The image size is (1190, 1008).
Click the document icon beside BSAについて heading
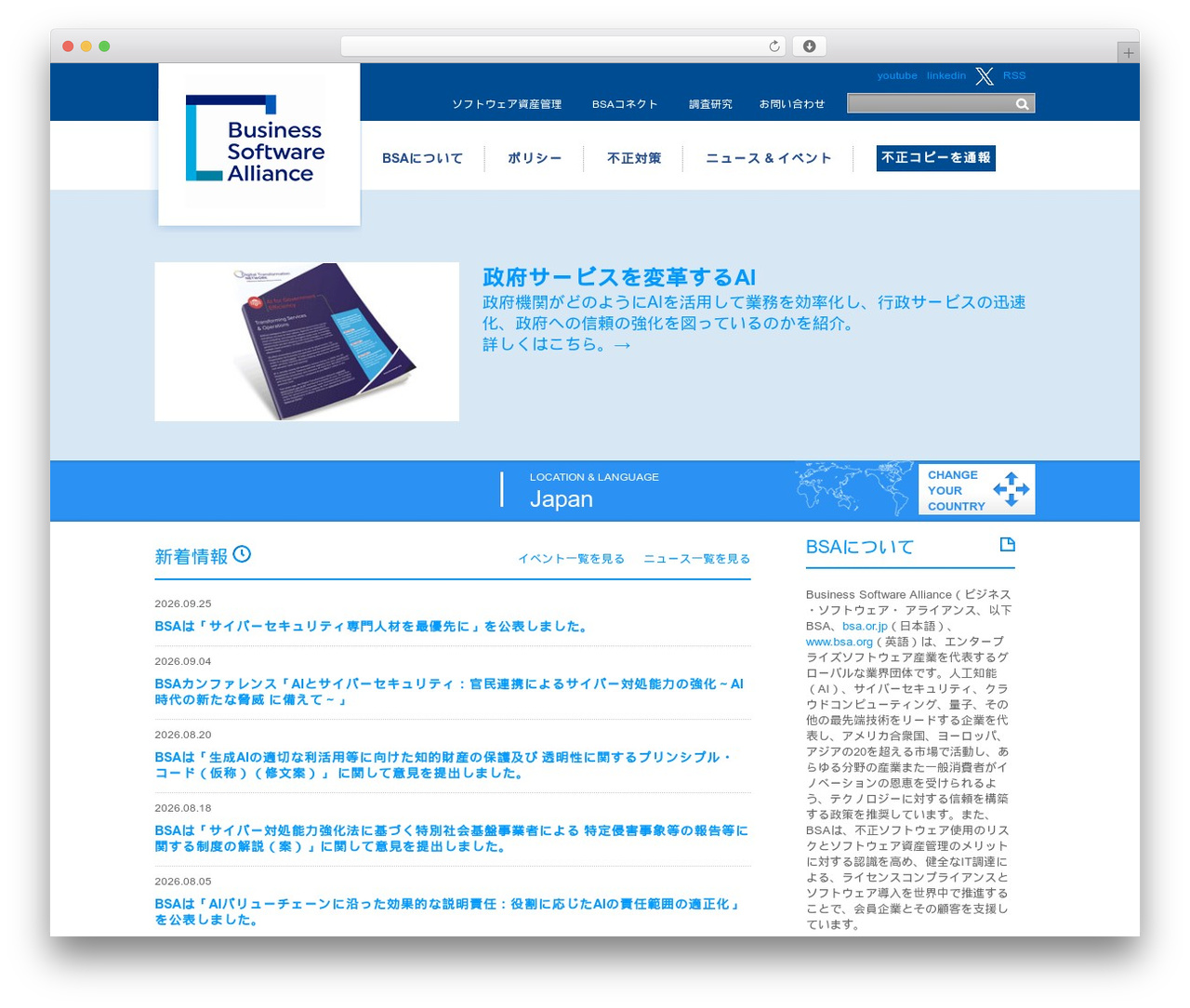point(1007,545)
